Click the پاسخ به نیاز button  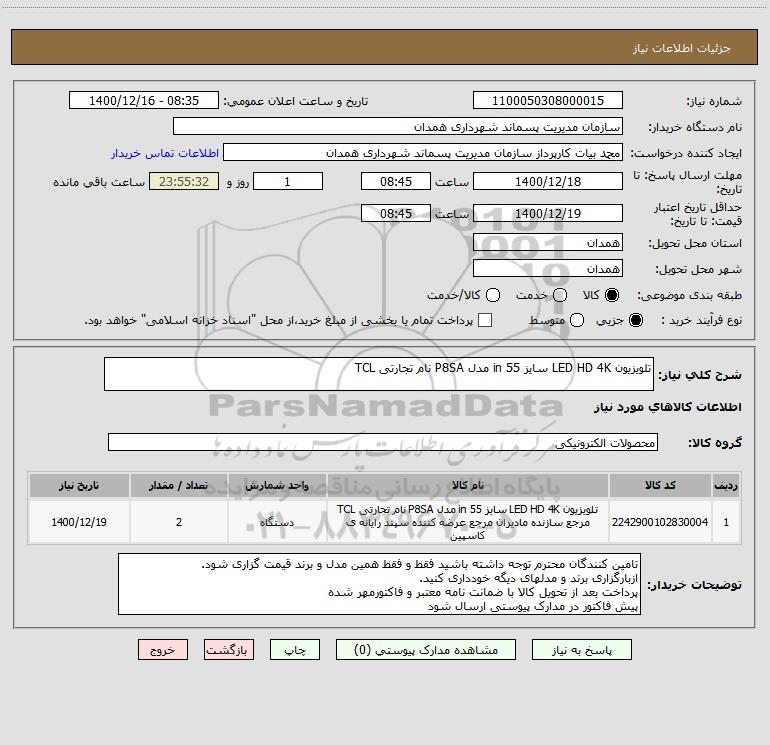coord(581,650)
